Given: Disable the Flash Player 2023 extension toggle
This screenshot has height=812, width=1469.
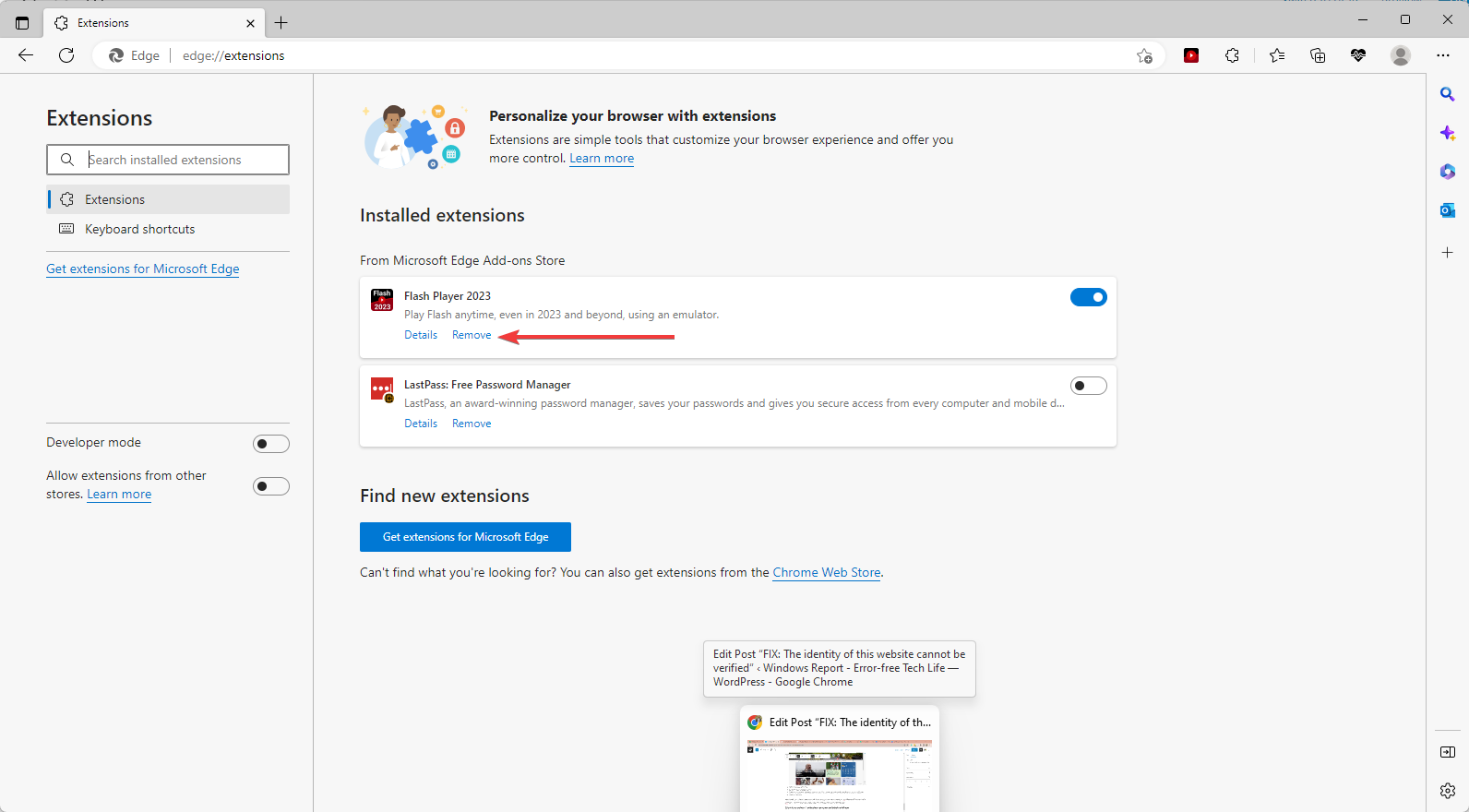Looking at the screenshot, I should point(1089,297).
